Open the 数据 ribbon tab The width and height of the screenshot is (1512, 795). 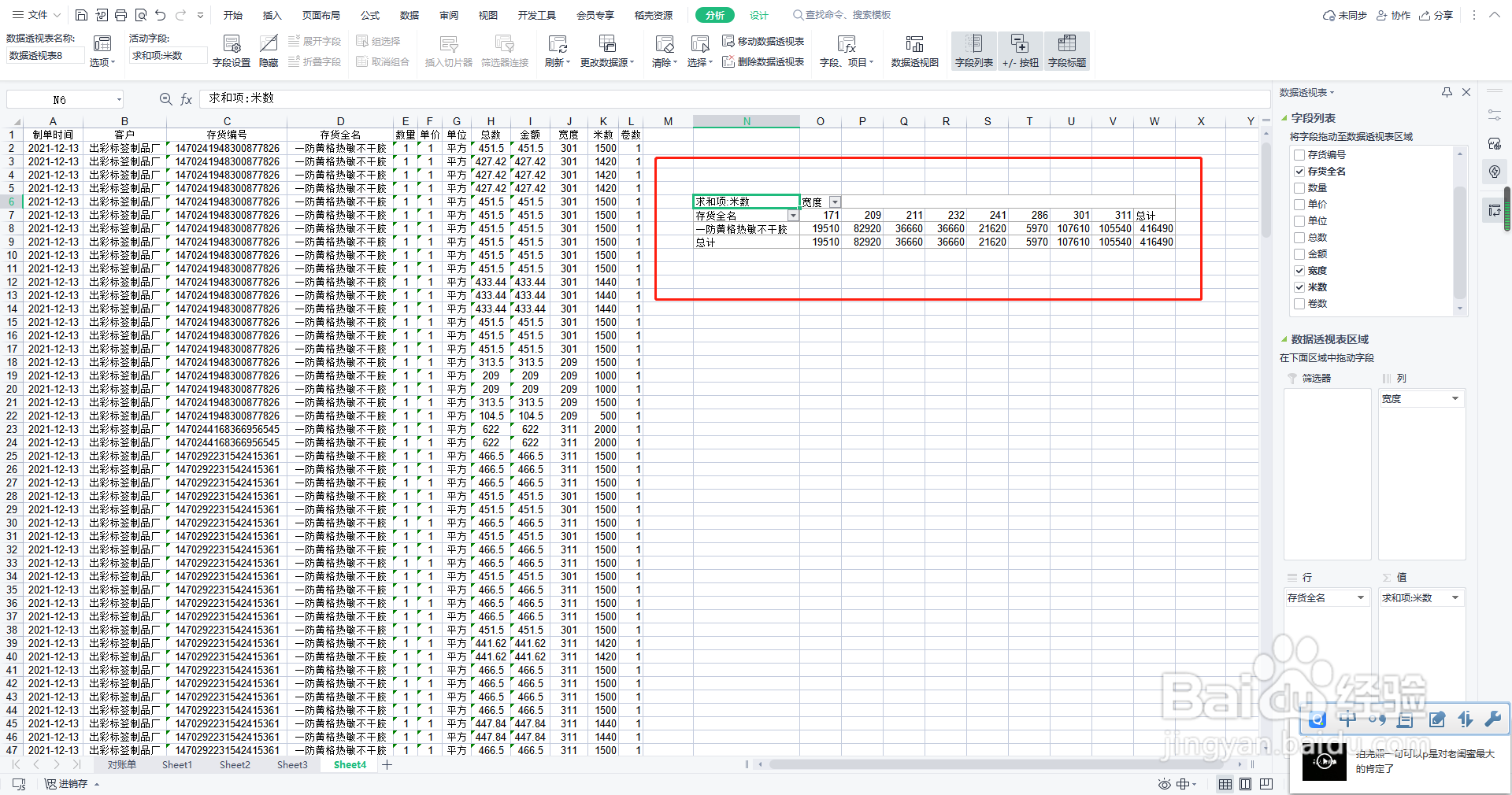pyautogui.click(x=409, y=15)
